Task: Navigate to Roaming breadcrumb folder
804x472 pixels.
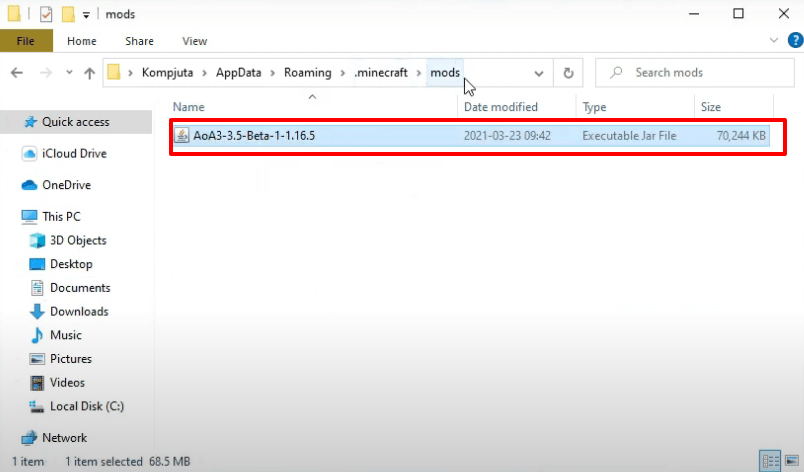Action: pyautogui.click(x=308, y=73)
